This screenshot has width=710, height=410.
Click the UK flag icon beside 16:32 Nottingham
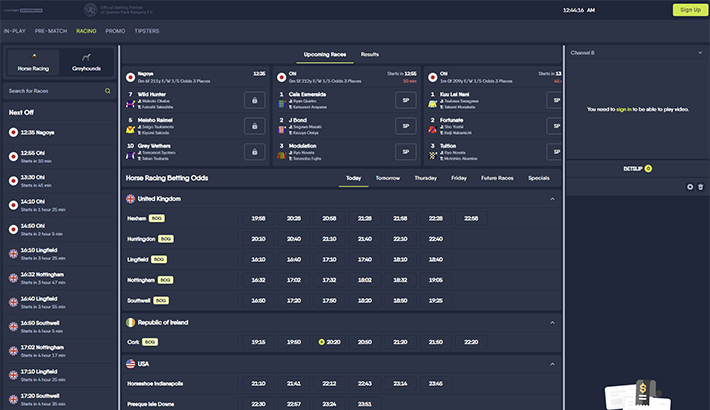(14, 278)
